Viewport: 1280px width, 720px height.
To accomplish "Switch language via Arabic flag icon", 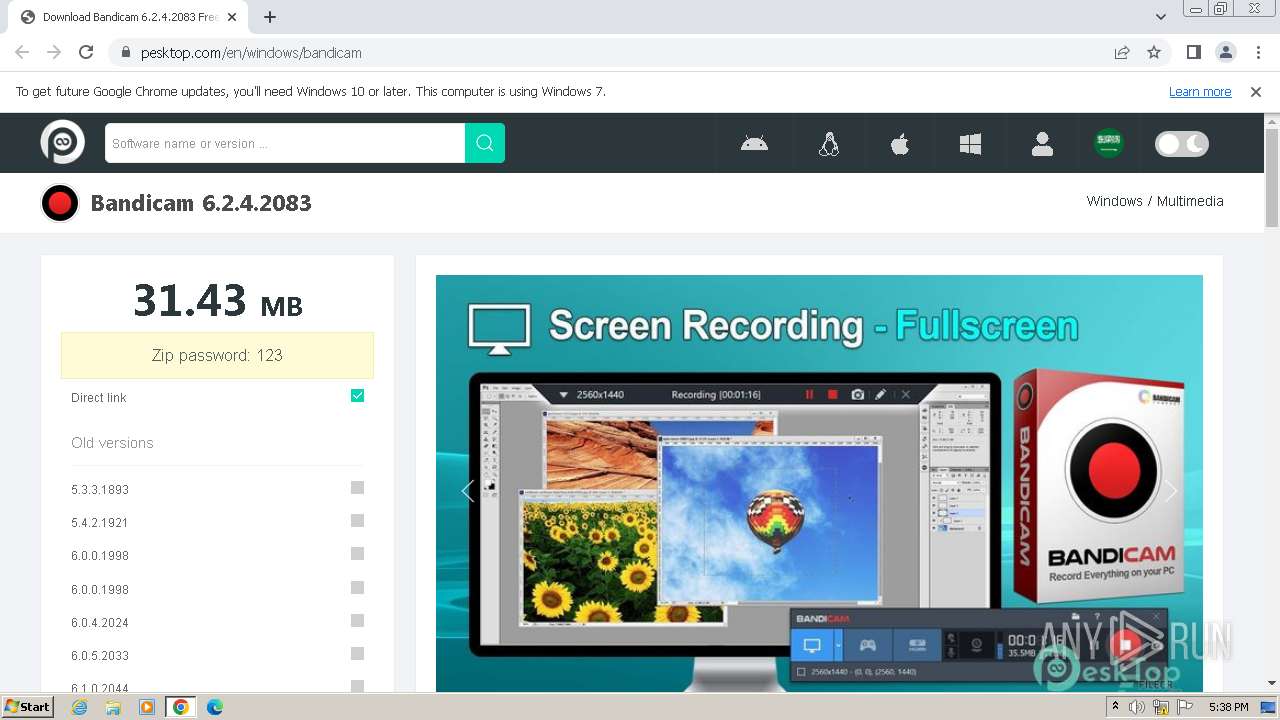I will pyautogui.click(x=1108, y=143).
